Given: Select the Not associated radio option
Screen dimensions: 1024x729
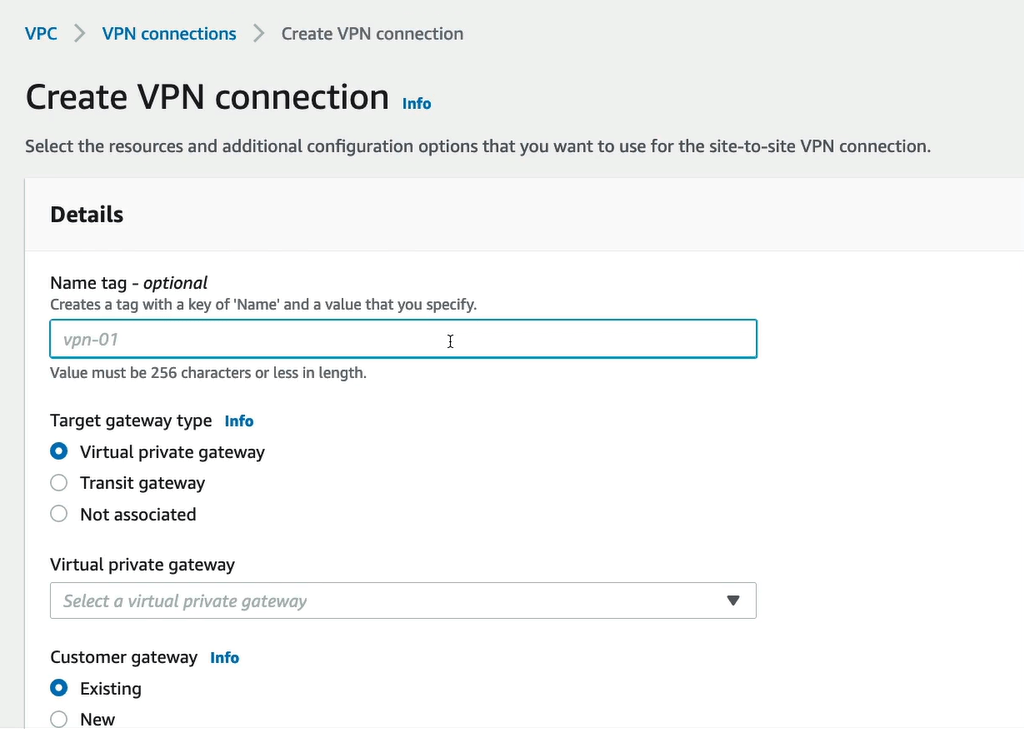Looking at the screenshot, I should click(x=59, y=514).
